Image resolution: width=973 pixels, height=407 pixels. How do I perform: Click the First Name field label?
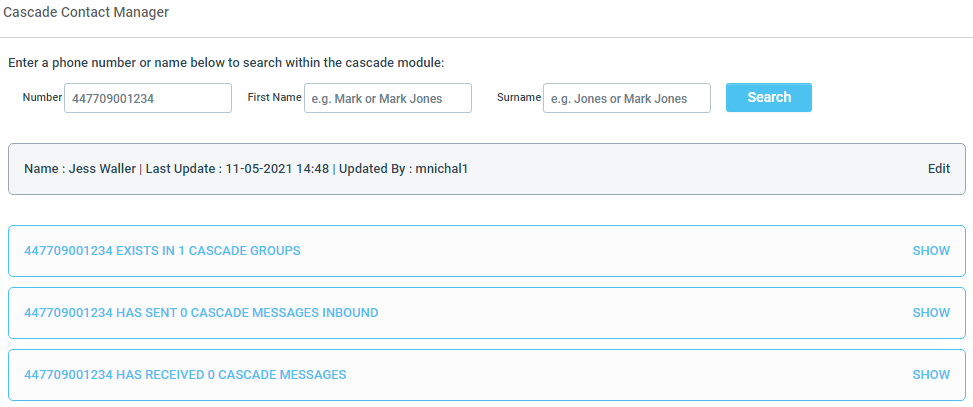pos(274,97)
